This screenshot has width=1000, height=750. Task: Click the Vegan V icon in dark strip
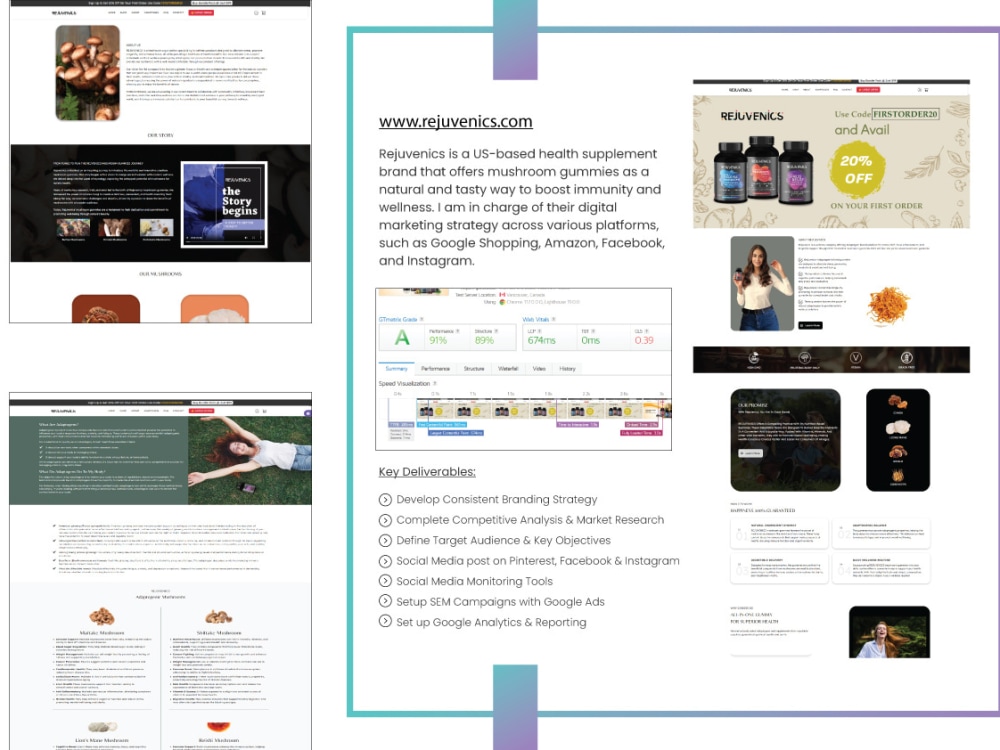pyautogui.click(x=856, y=358)
